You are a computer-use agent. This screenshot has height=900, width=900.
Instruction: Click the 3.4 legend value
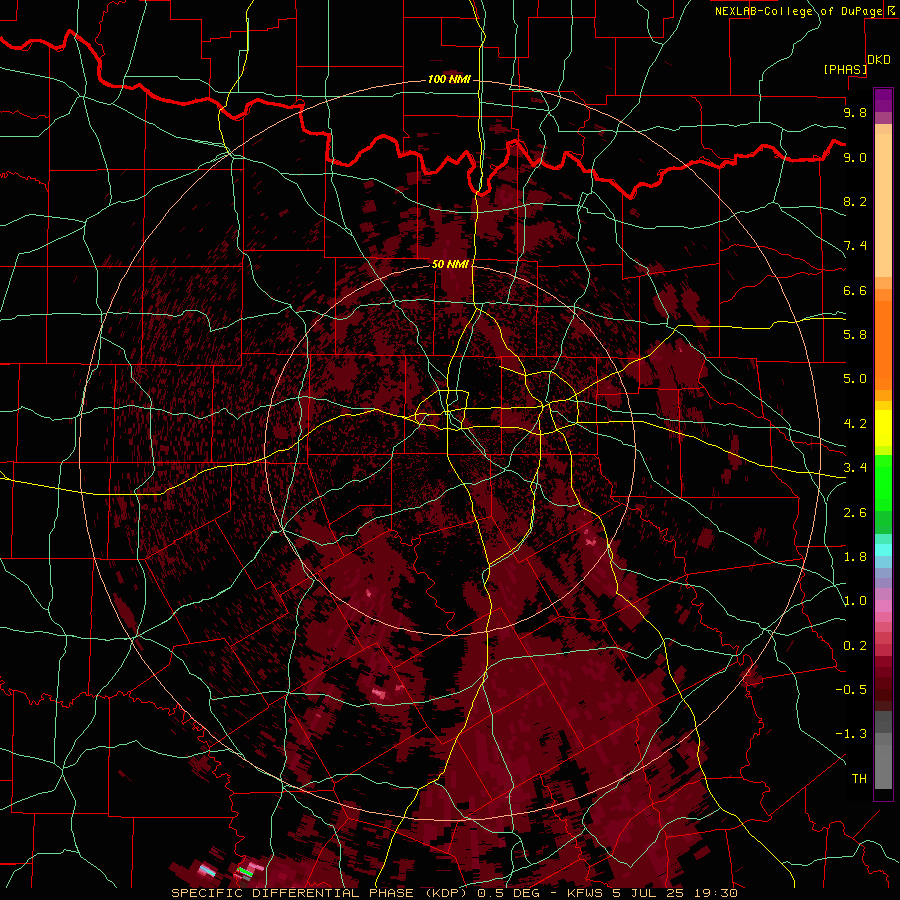click(855, 468)
